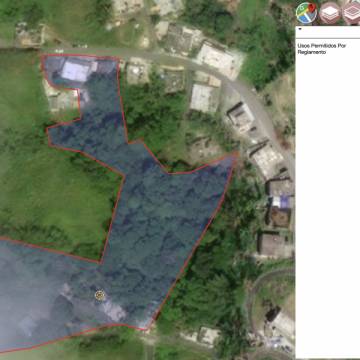
Task: Open the colorful basemap gallery icon
Action: click(x=306, y=13)
